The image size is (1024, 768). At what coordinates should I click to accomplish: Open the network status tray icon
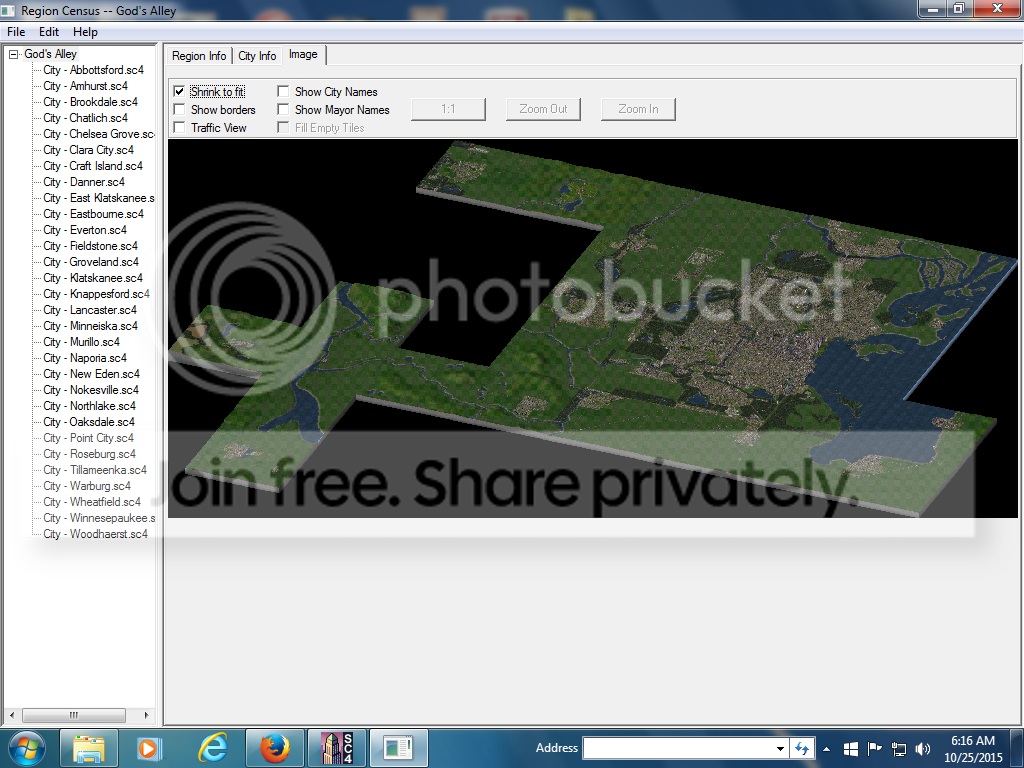tap(899, 749)
